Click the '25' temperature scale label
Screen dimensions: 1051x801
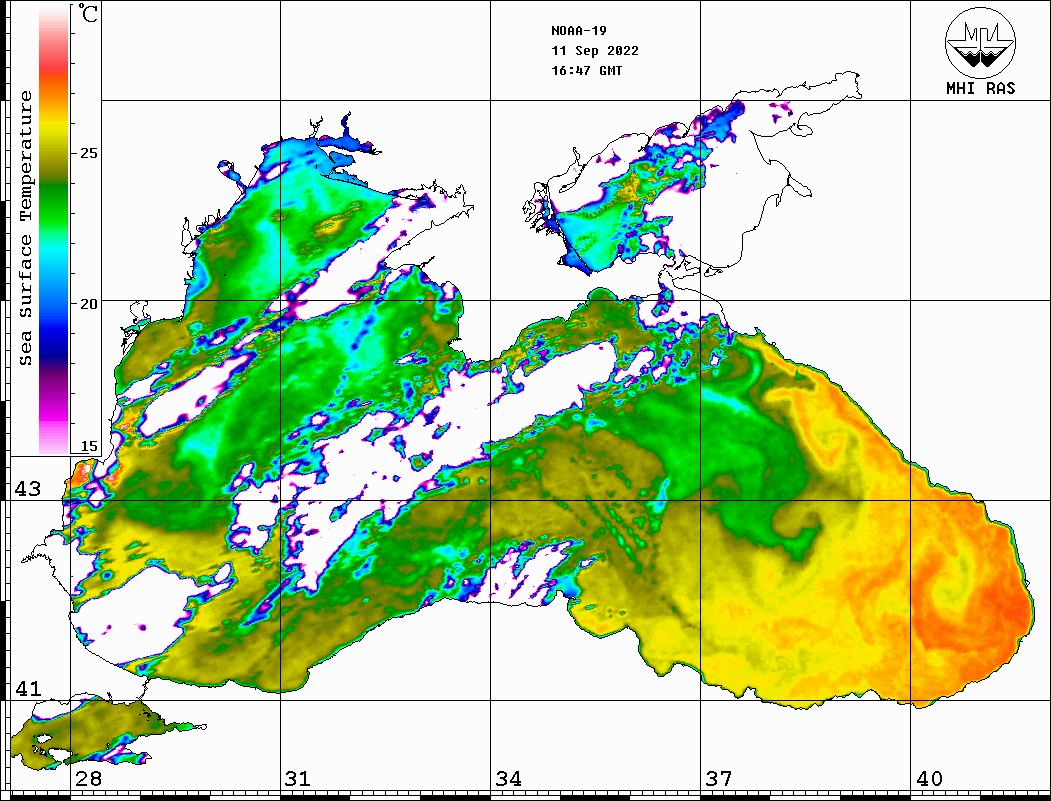[x=88, y=153]
